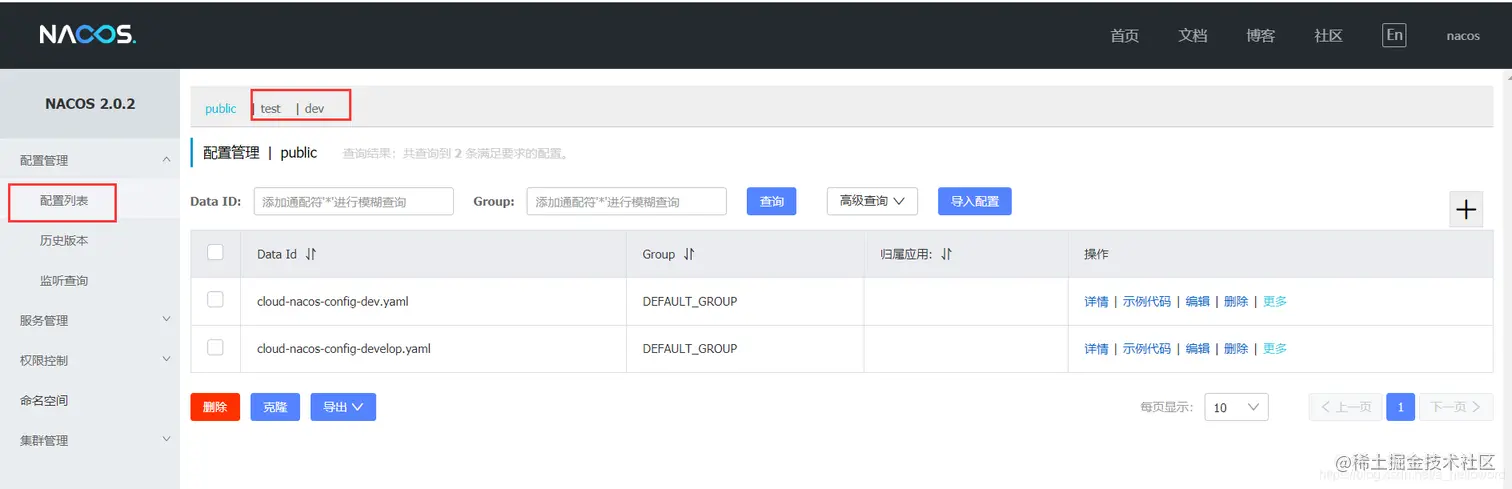
Task: Click the blue 查询 button
Action: [772, 201]
